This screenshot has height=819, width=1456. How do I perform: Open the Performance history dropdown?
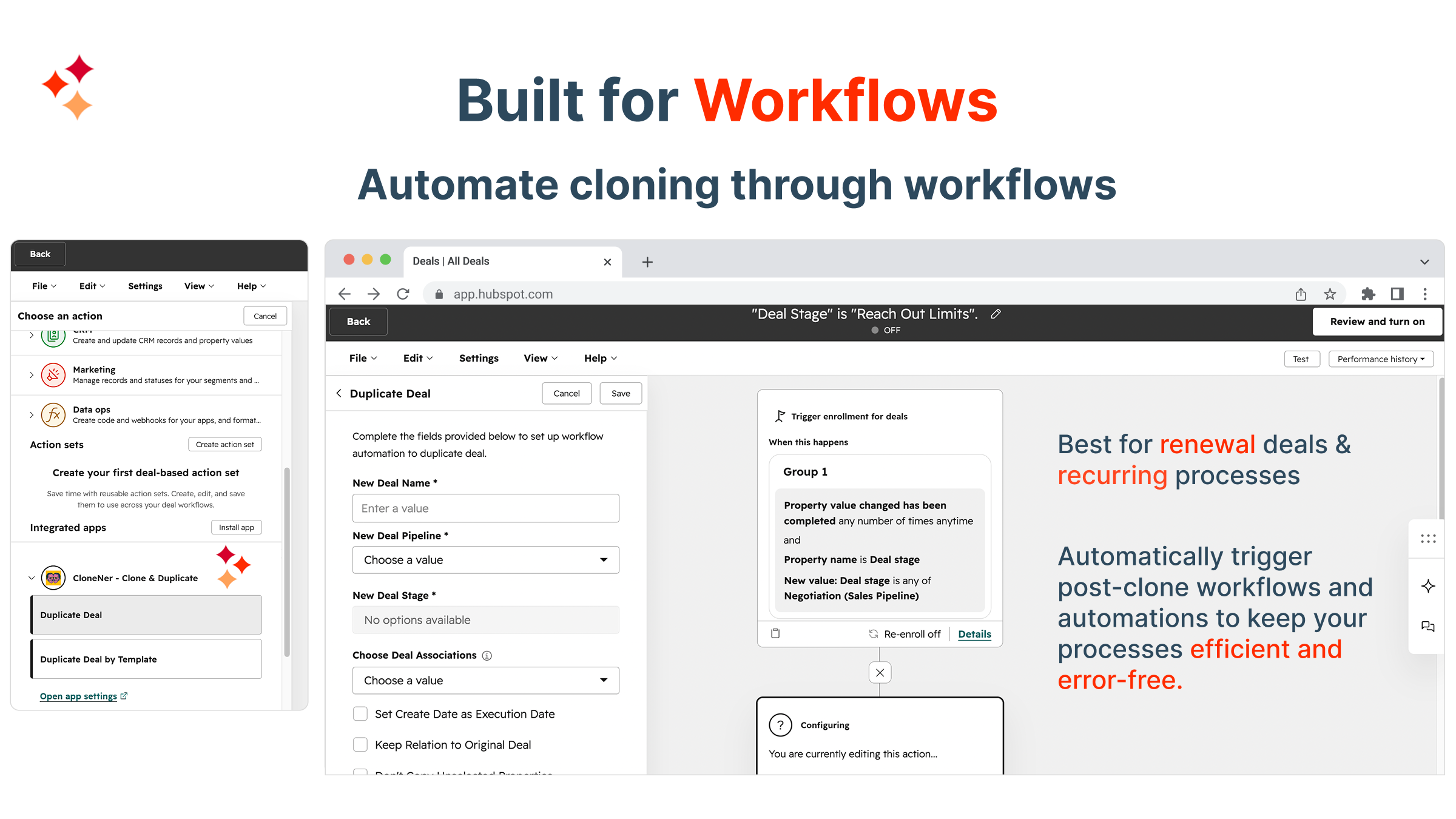1381,359
